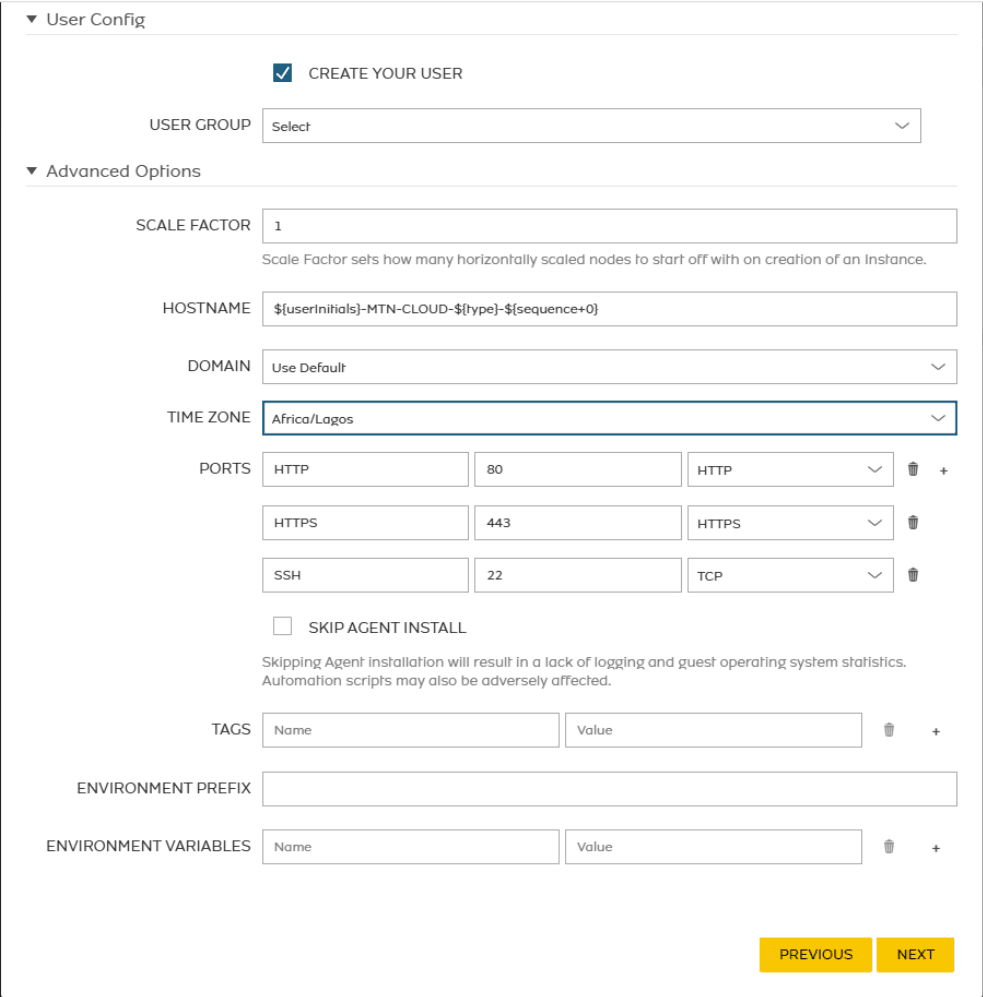
Task: Open the User Group dropdown
Action: pos(591,126)
